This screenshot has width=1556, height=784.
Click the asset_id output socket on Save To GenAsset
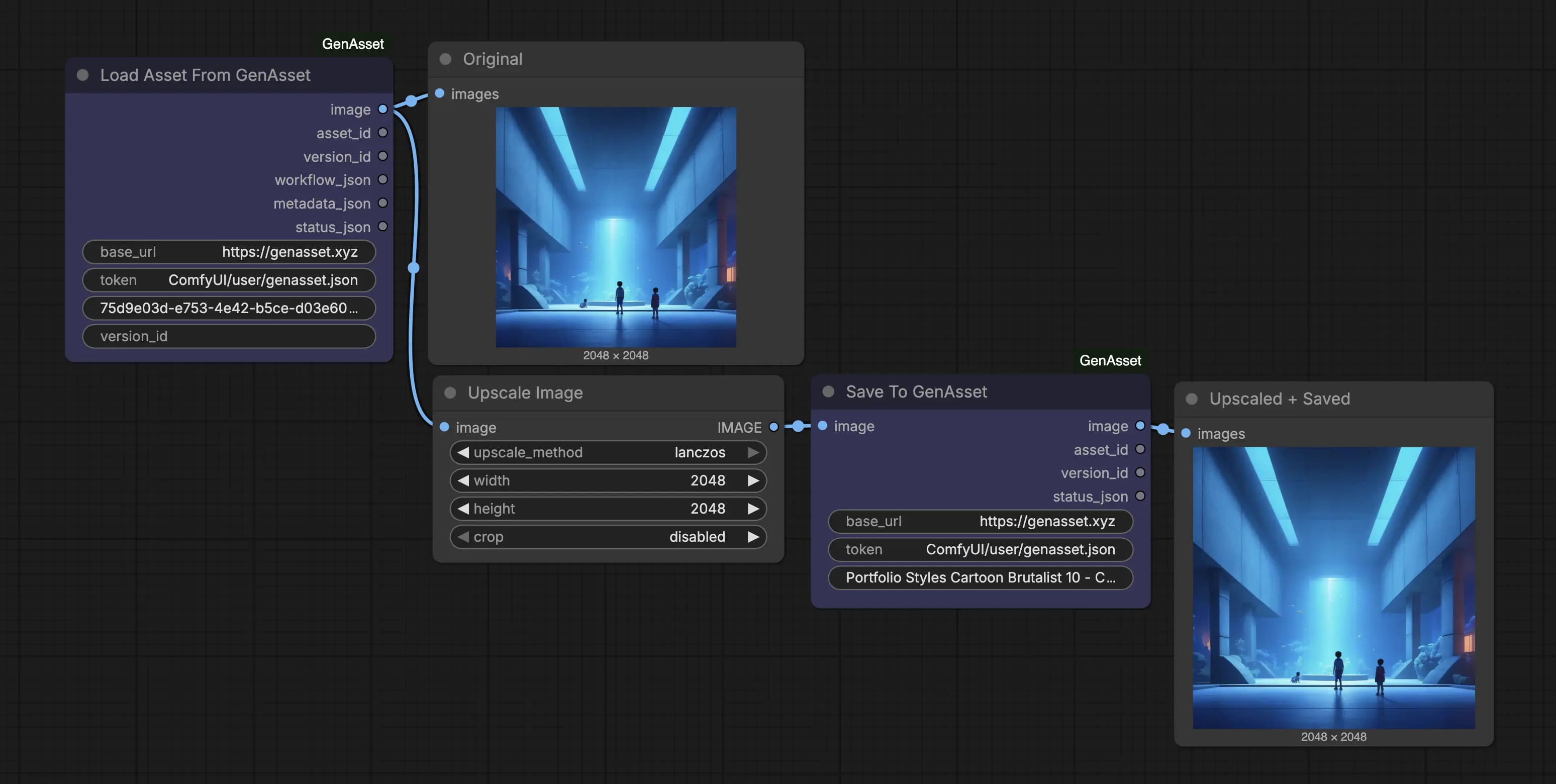(x=1140, y=449)
